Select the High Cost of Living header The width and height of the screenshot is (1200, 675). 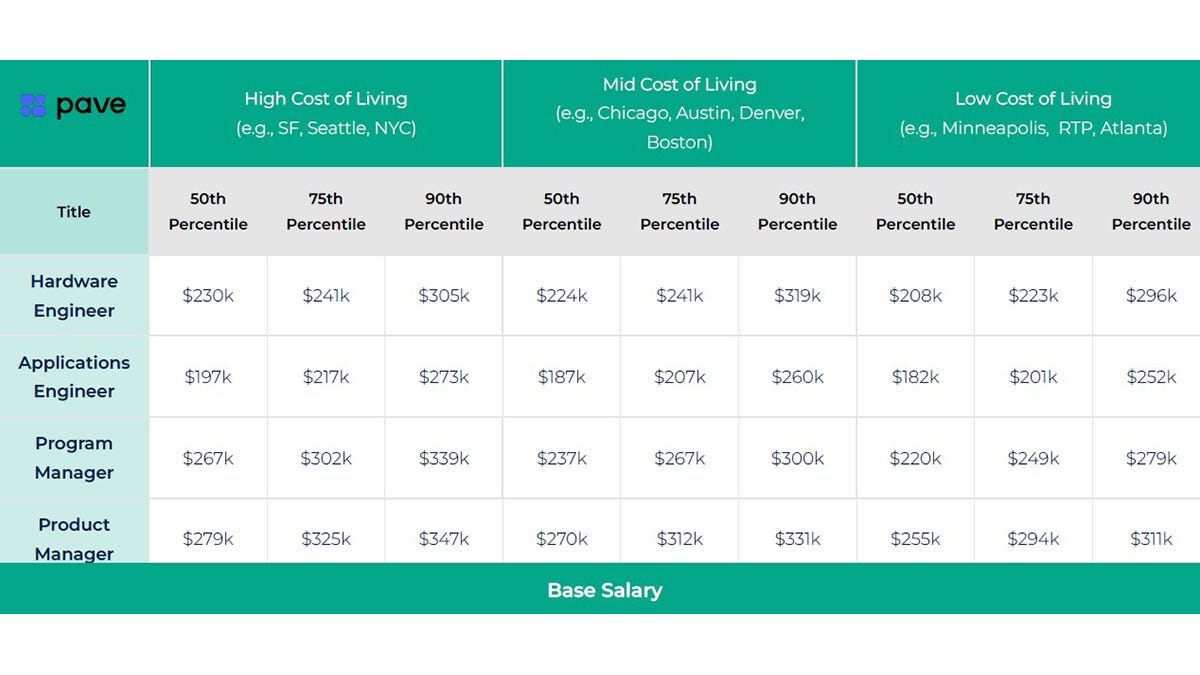click(326, 113)
